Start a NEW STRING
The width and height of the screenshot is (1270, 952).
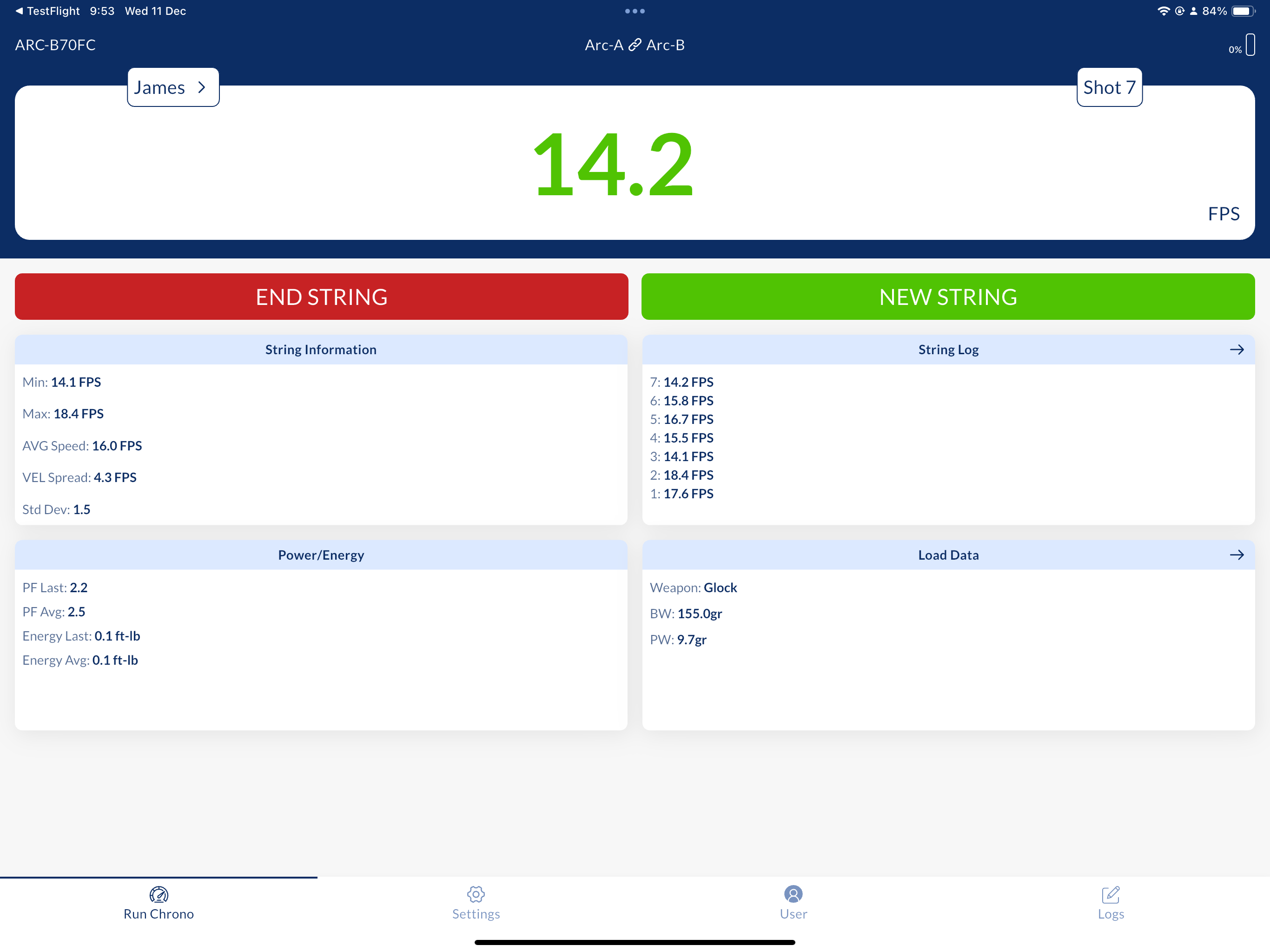coord(948,296)
